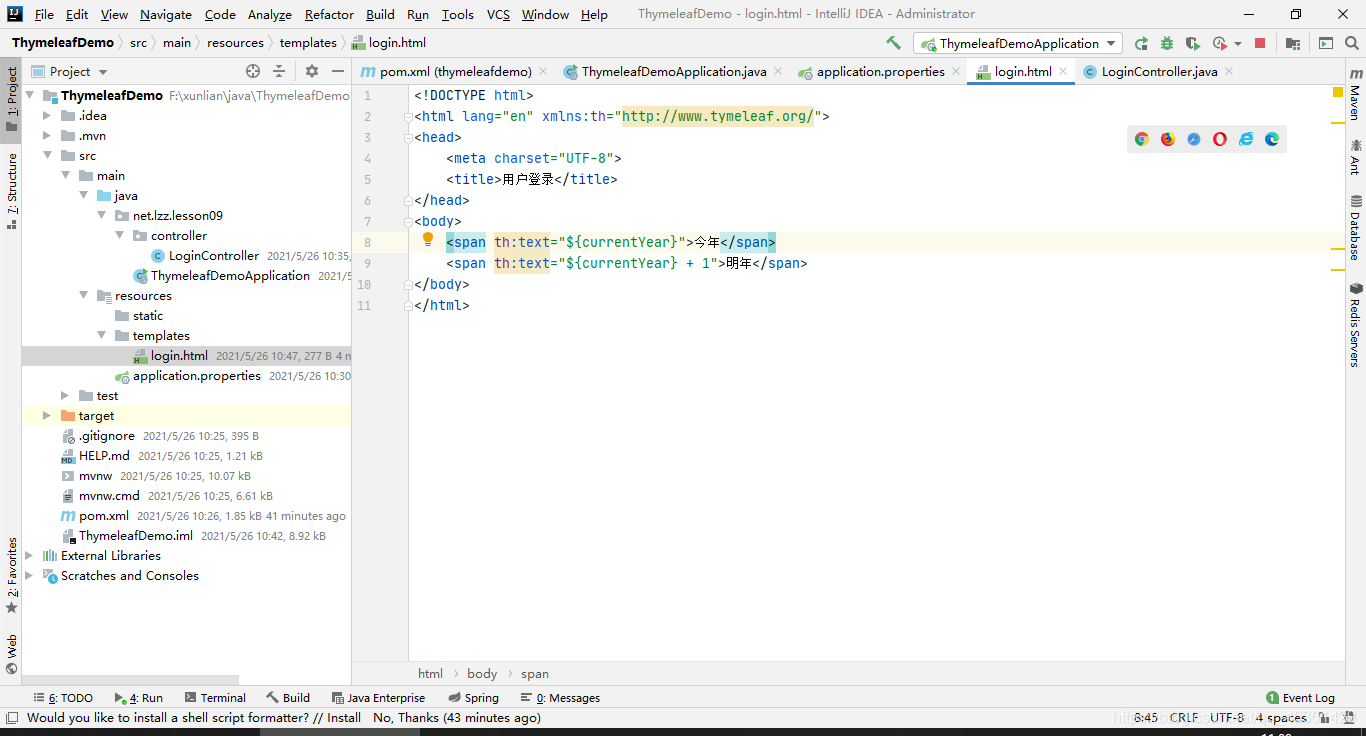Open the Project view selector dropdown
This screenshot has height=736, width=1366.
[x=69, y=71]
